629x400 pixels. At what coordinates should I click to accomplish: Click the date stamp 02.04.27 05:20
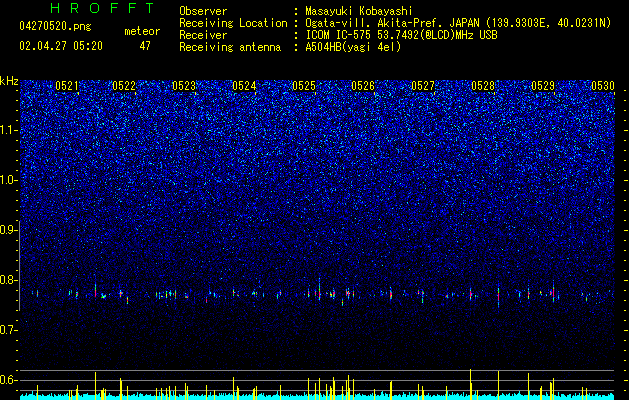(61, 46)
